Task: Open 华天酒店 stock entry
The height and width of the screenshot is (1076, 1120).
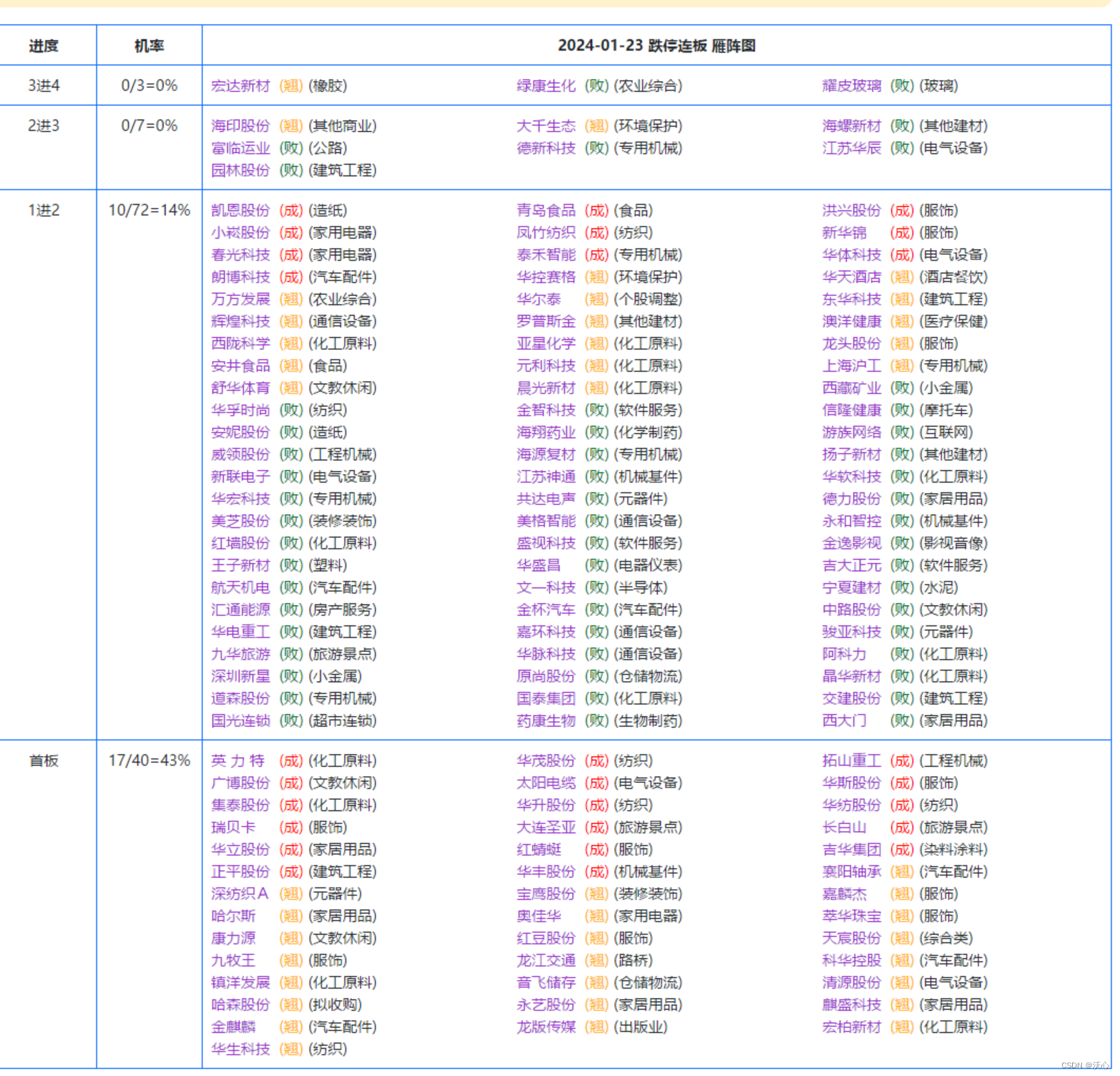Action: coord(852,277)
